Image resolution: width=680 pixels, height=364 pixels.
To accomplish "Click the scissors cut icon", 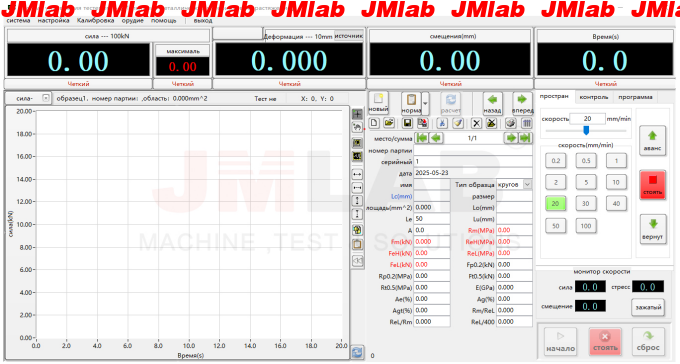I will pyautogui.click(x=442, y=123).
